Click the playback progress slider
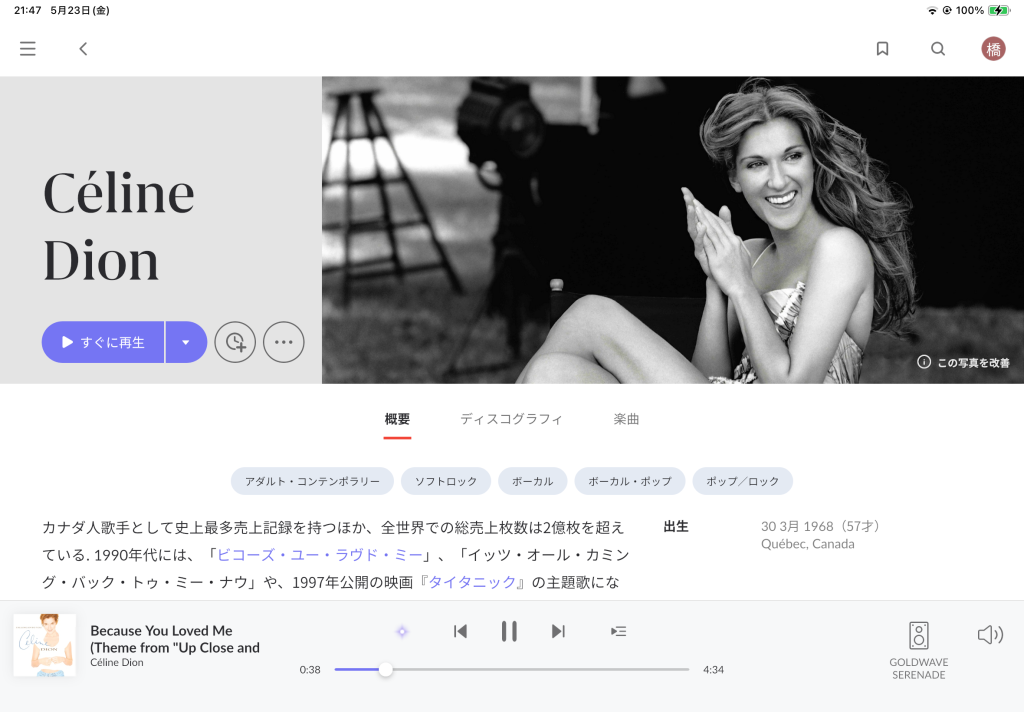The image size is (1024, 712). (512, 670)
